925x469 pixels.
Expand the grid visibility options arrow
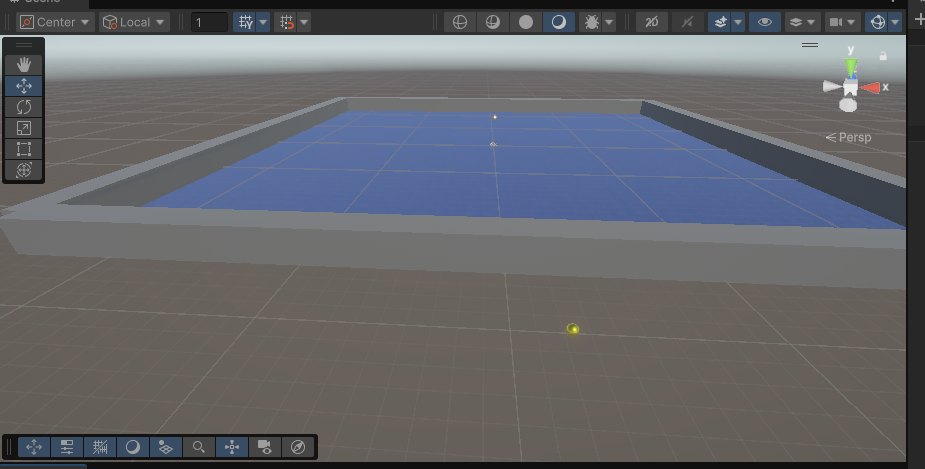tap(263, 22)
